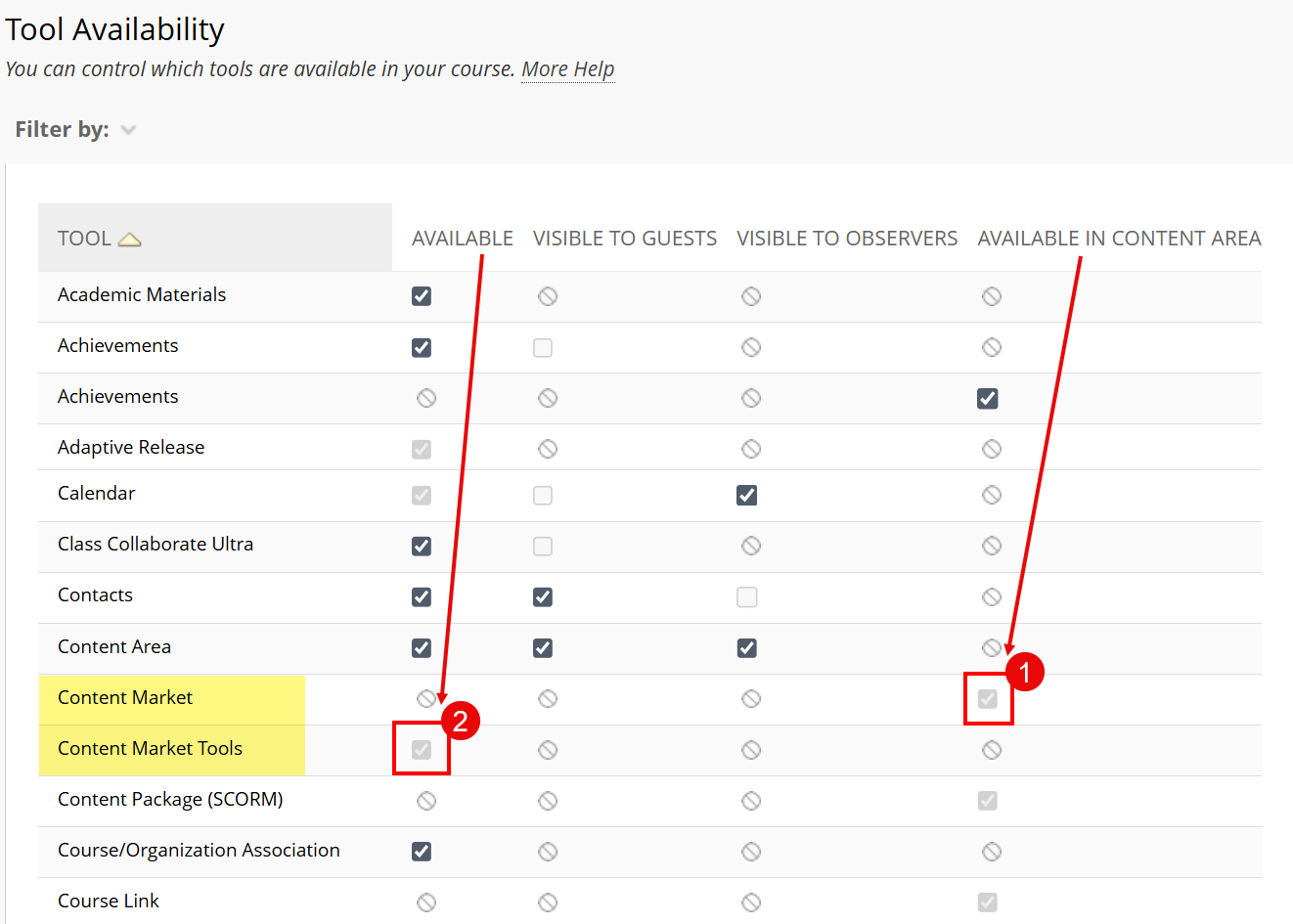Click the AVAILABLE column header
The height and width of the screenshot is (924, 1293).
pos(462,237)
